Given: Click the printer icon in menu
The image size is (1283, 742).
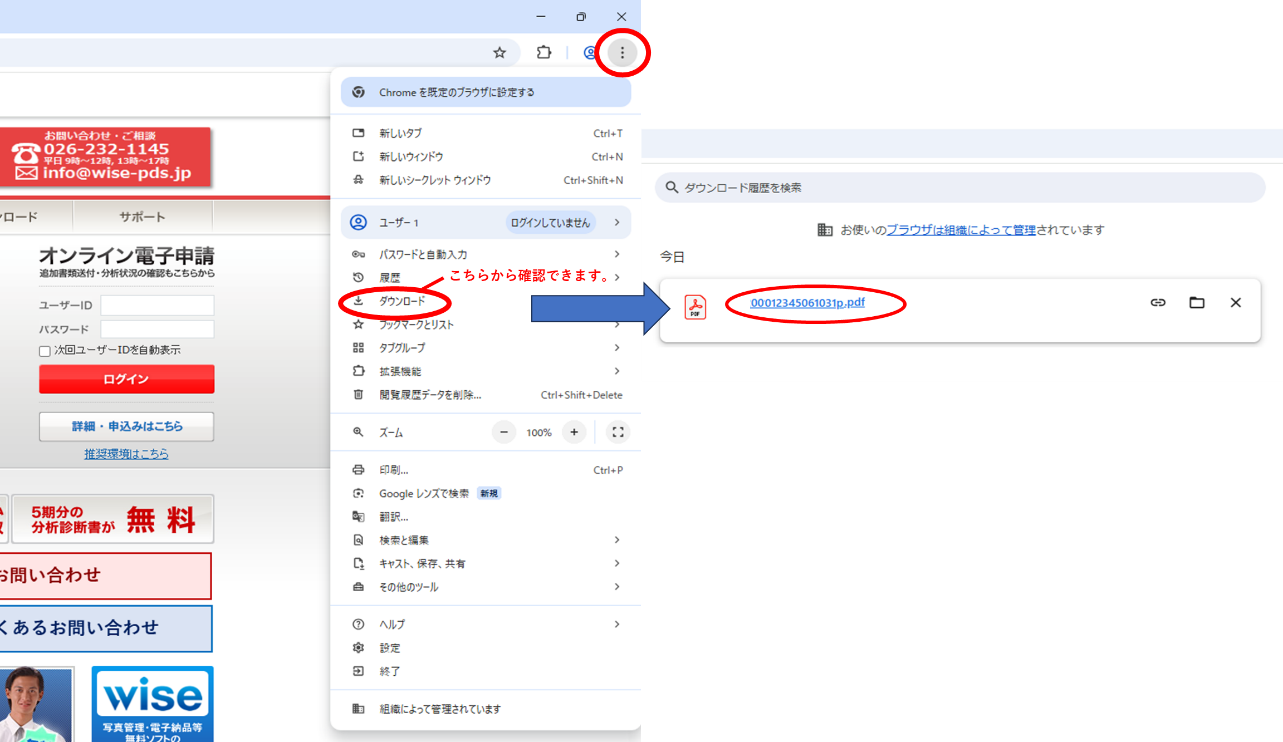Looking at the screenshot, I should tap(358, 470).
